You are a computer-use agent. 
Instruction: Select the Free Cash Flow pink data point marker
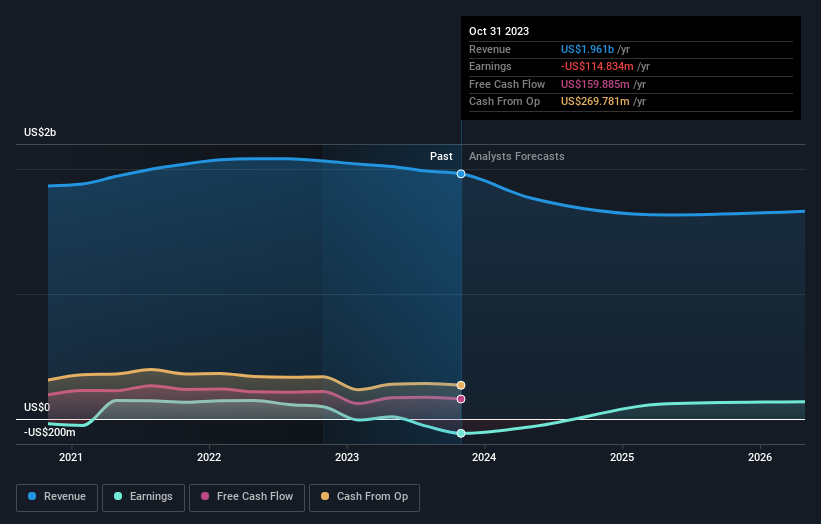(461, 399)
